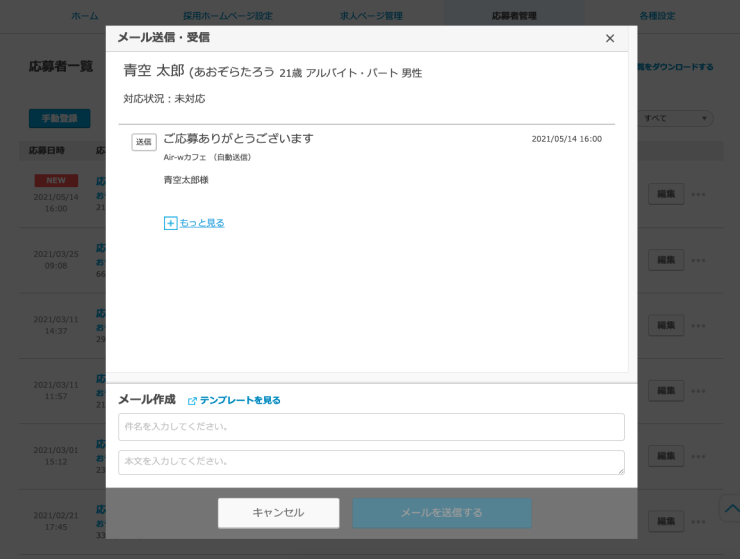The height and width of the screenshot is (559, 740).
Task: Click the 2021/03/25 09:08 date cell
Action: 56,260
